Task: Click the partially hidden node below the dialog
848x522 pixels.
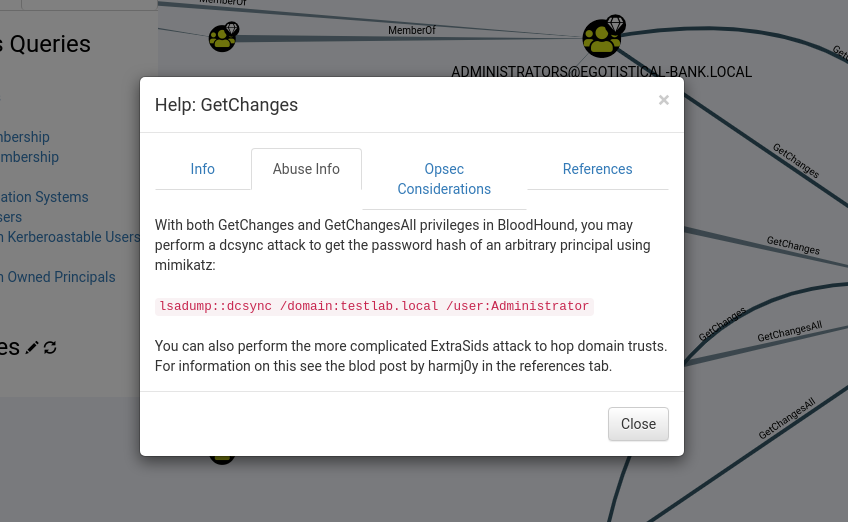Action: (x=222, y=458)
